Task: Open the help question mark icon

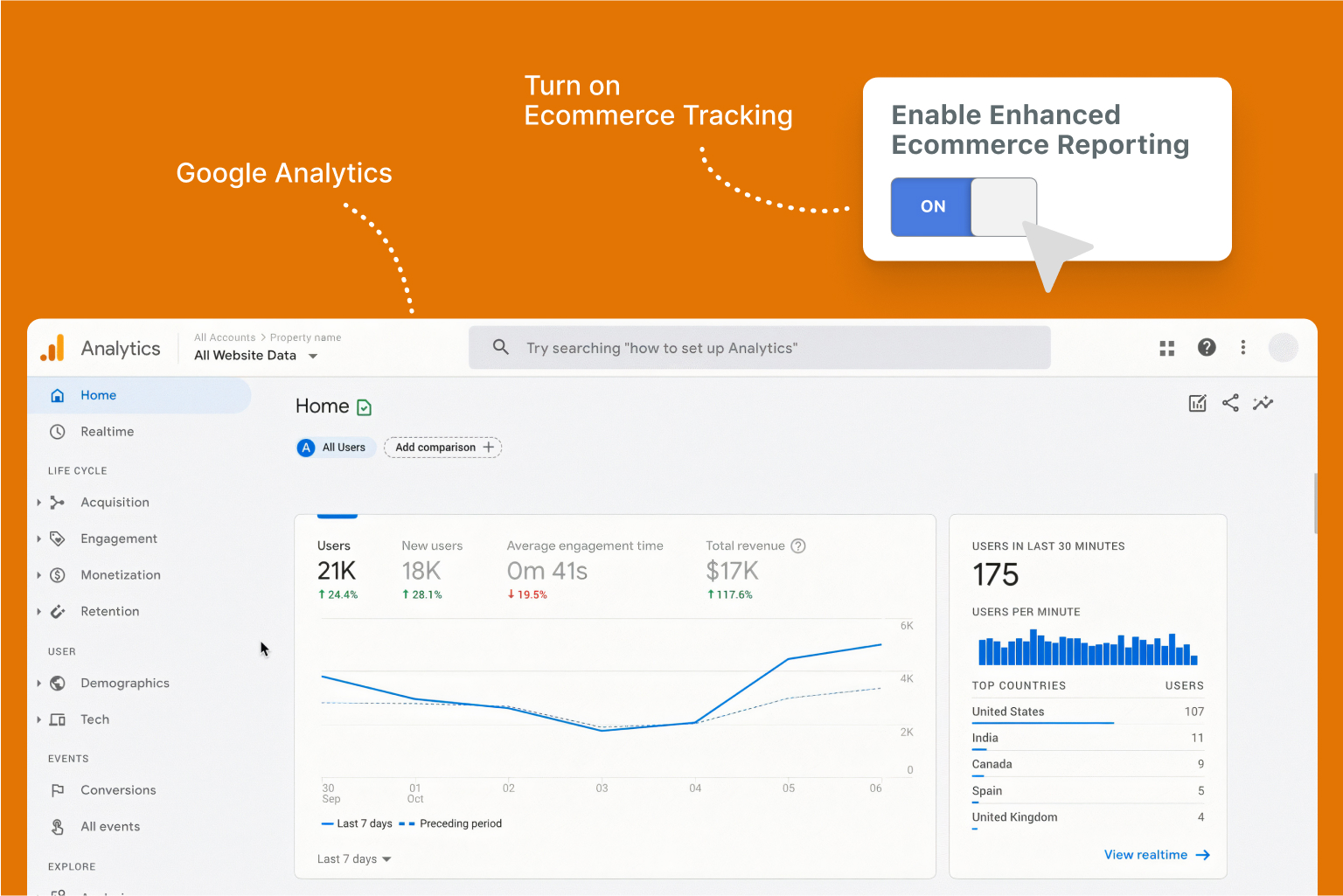Action: pyautogui.click(x=1207, y=348)
